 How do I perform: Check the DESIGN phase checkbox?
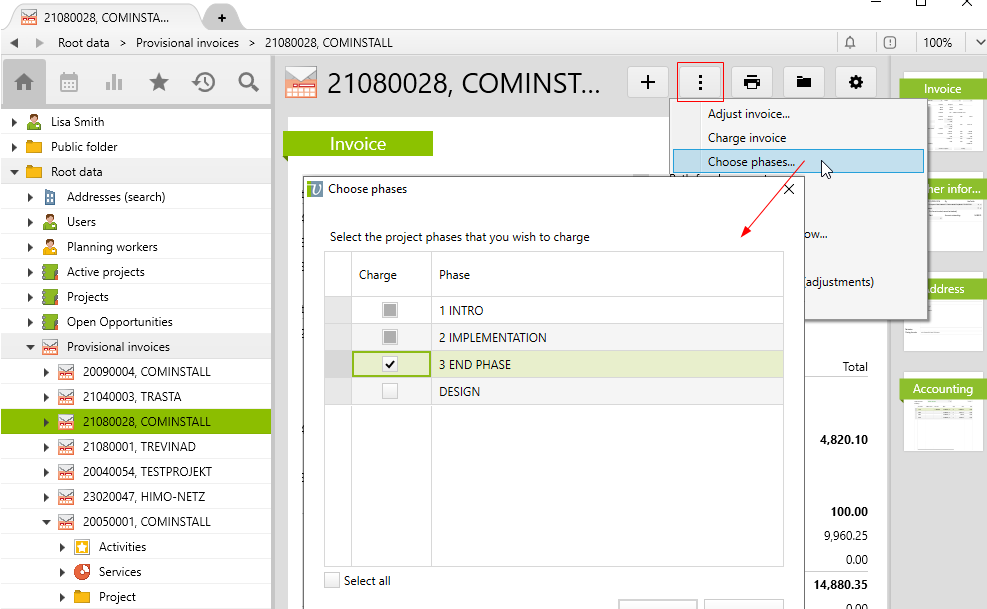tap(390, 392)
